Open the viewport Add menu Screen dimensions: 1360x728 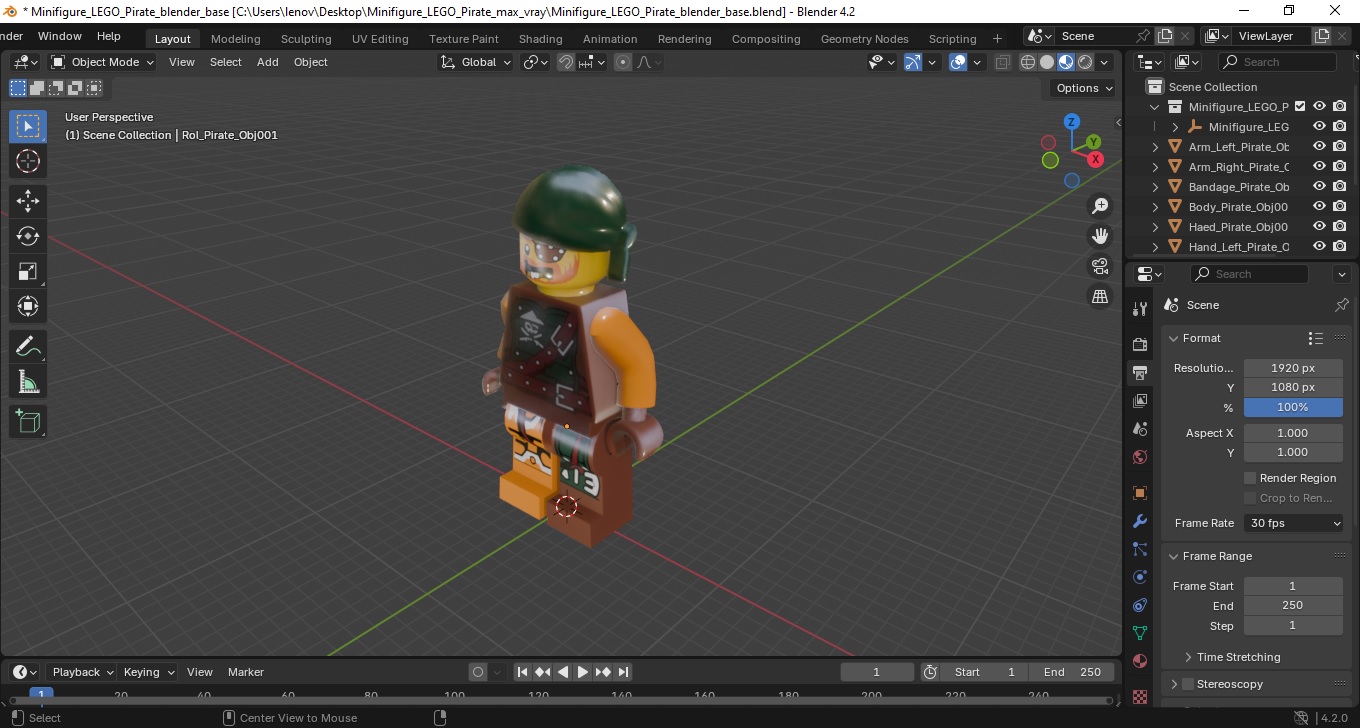267,62
